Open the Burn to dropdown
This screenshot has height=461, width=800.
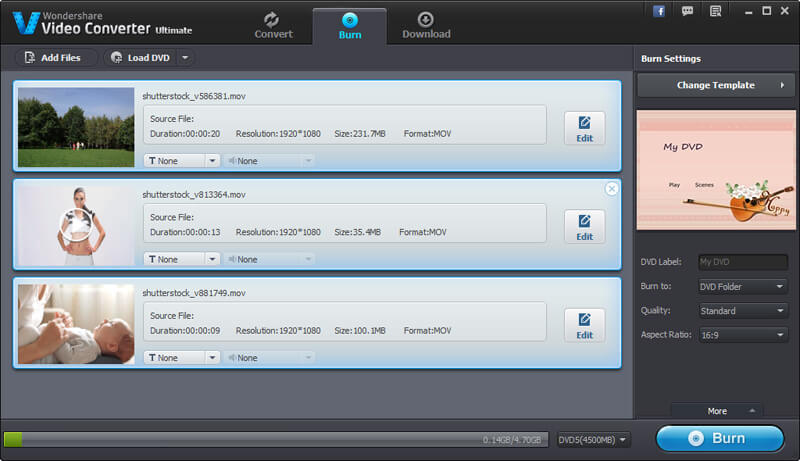(x=743, y=286)
